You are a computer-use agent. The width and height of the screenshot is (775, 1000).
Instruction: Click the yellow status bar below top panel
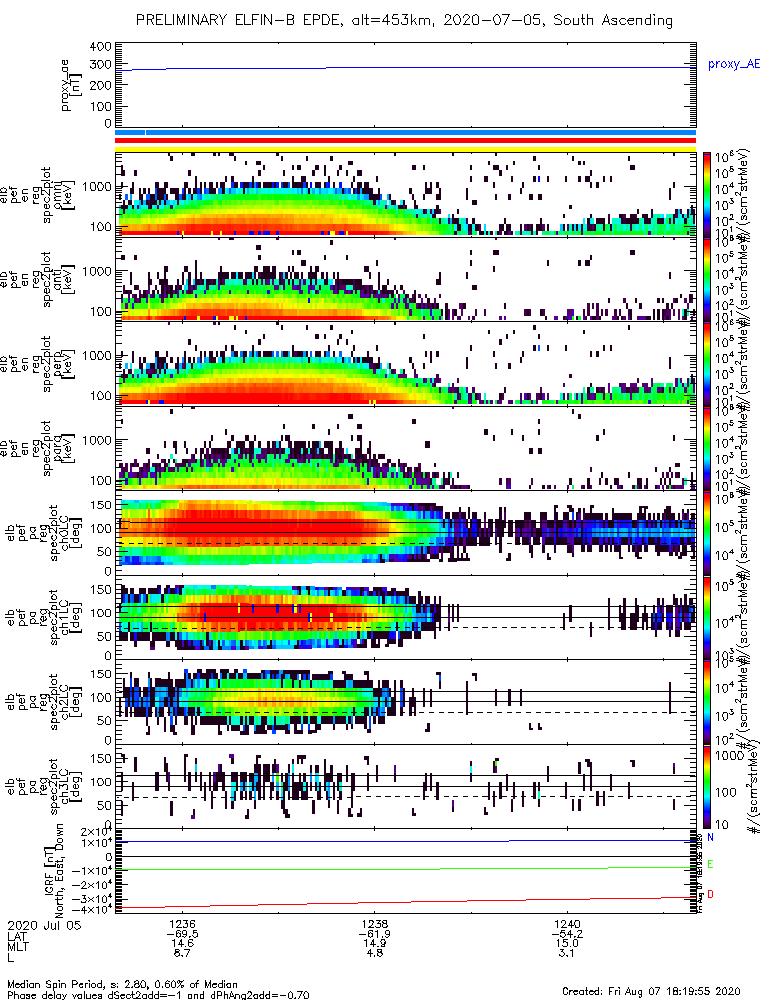point(405,149)
